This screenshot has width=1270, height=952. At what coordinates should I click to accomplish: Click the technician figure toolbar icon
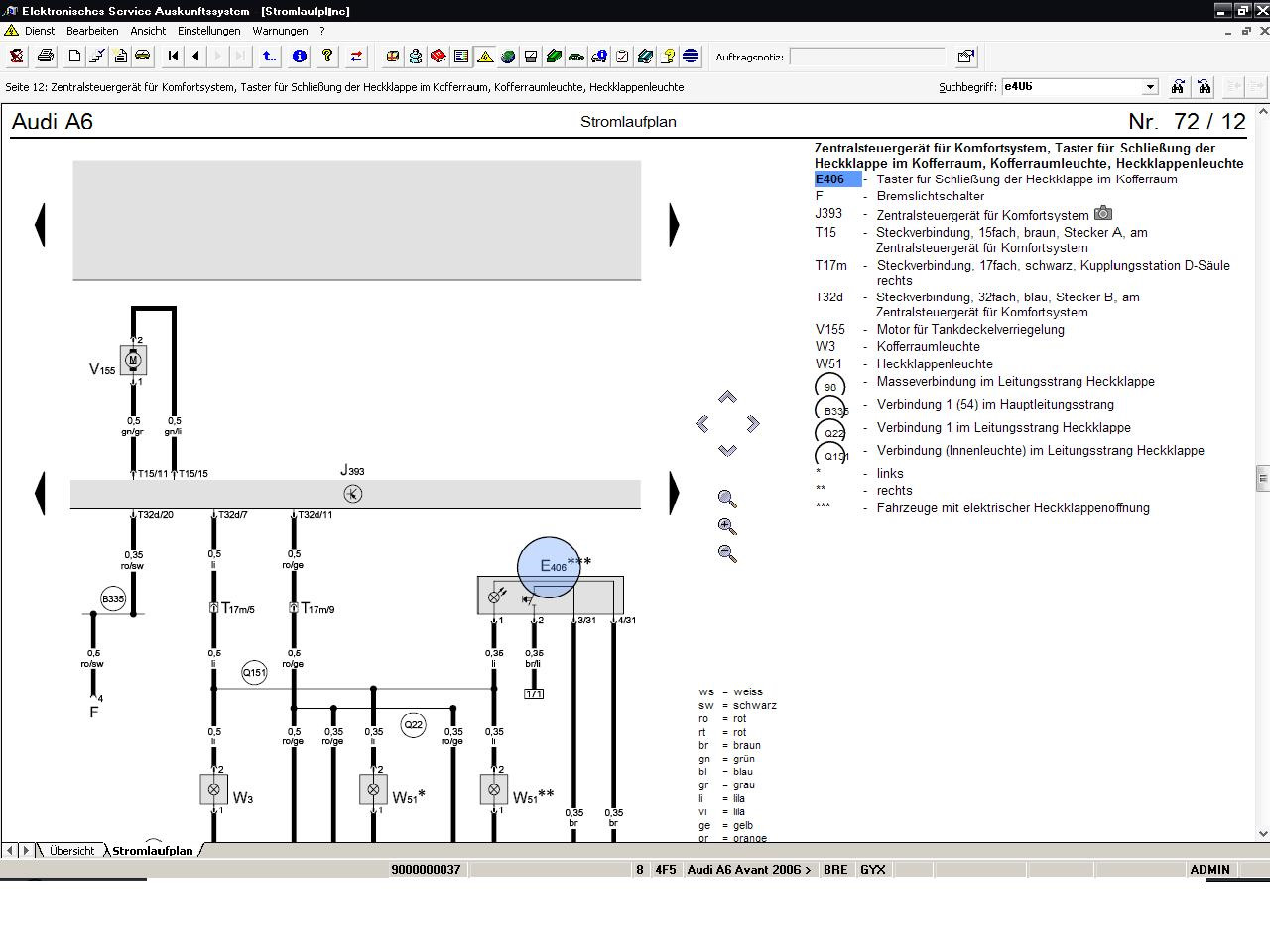click(x=416, y=57)
